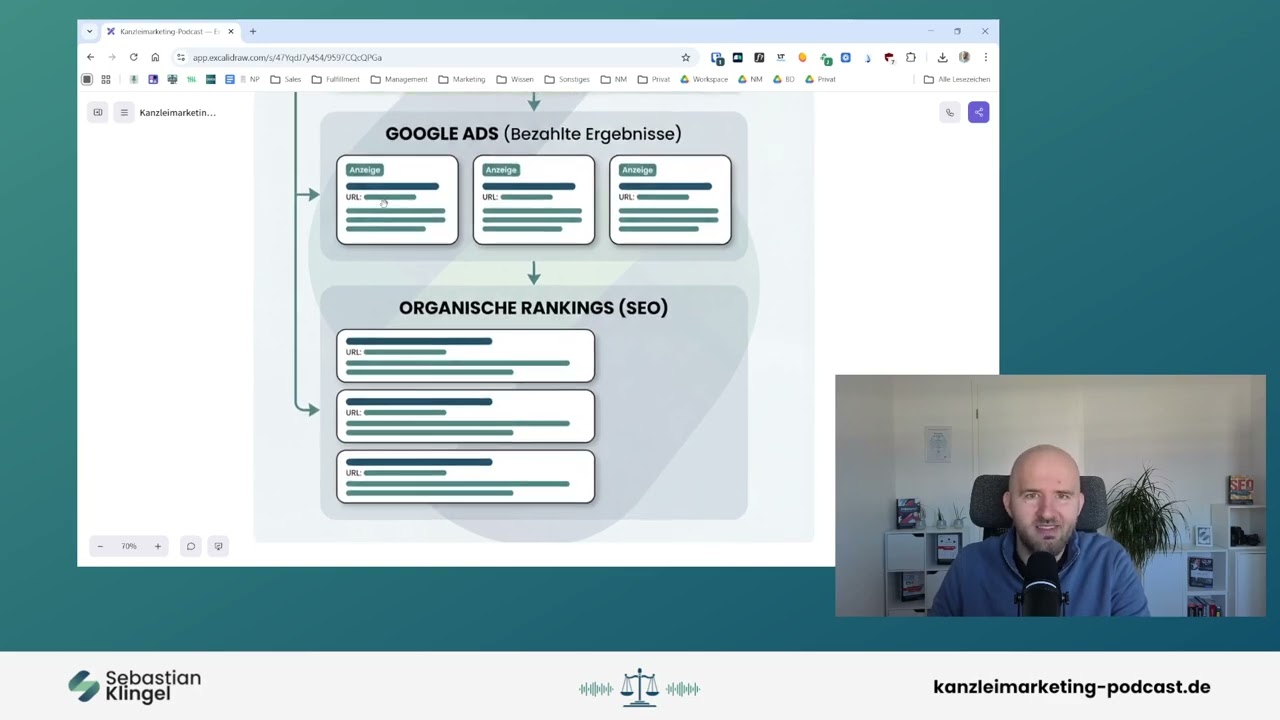Screen dimensions: 1280x720
Task: Open the Chrome three-dot menu
Action: (x=985, y=57)
